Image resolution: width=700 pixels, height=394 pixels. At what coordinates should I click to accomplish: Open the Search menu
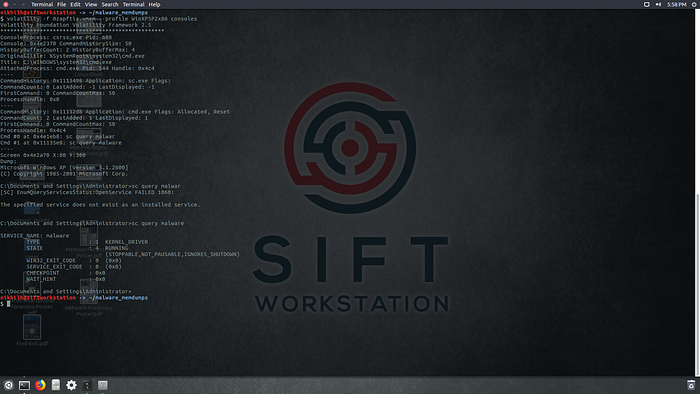(110, 4)
